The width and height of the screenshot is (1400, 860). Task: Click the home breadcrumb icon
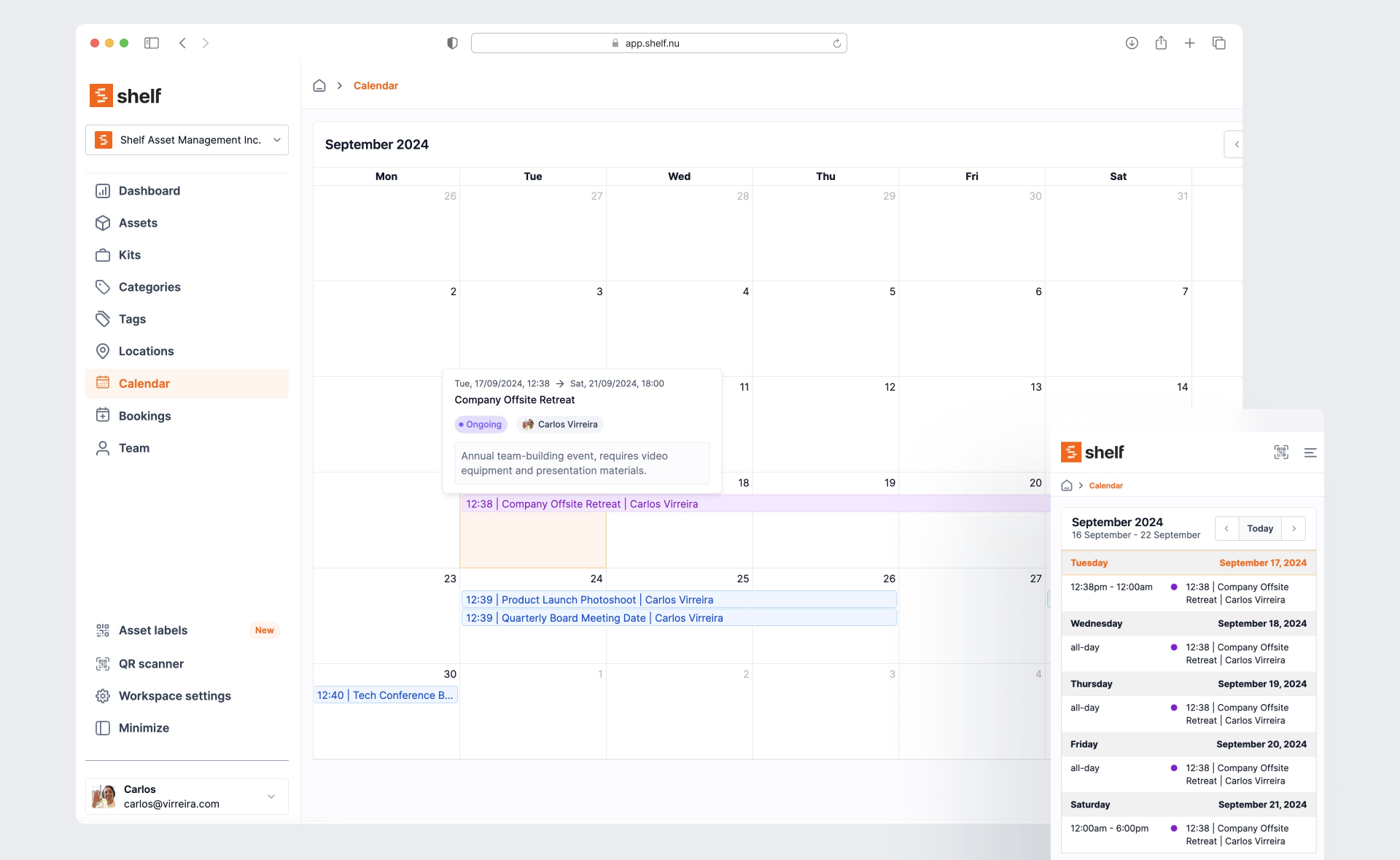tap(319, 86)
